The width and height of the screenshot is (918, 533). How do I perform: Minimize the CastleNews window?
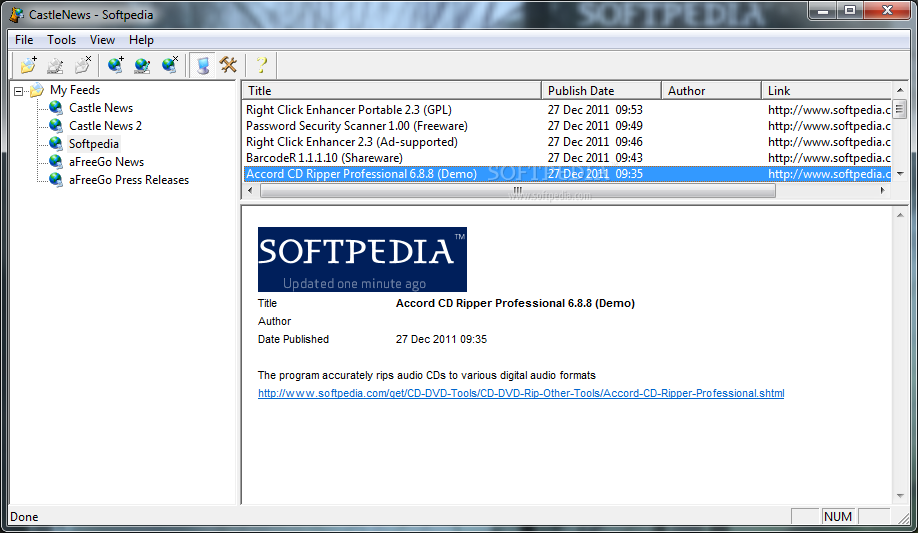(823, 10)
